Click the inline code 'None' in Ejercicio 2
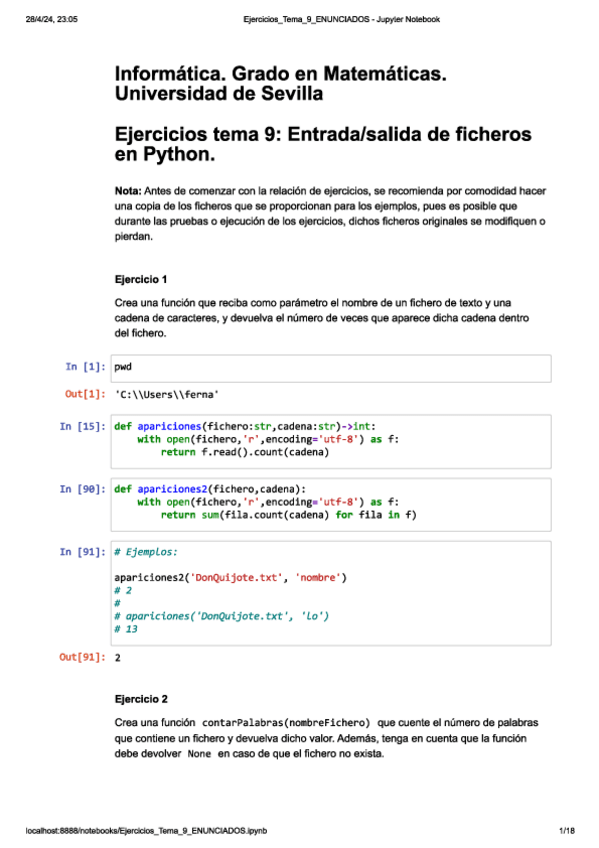The height and width of the screenshot is (848, 599). [x=199, y=754]
